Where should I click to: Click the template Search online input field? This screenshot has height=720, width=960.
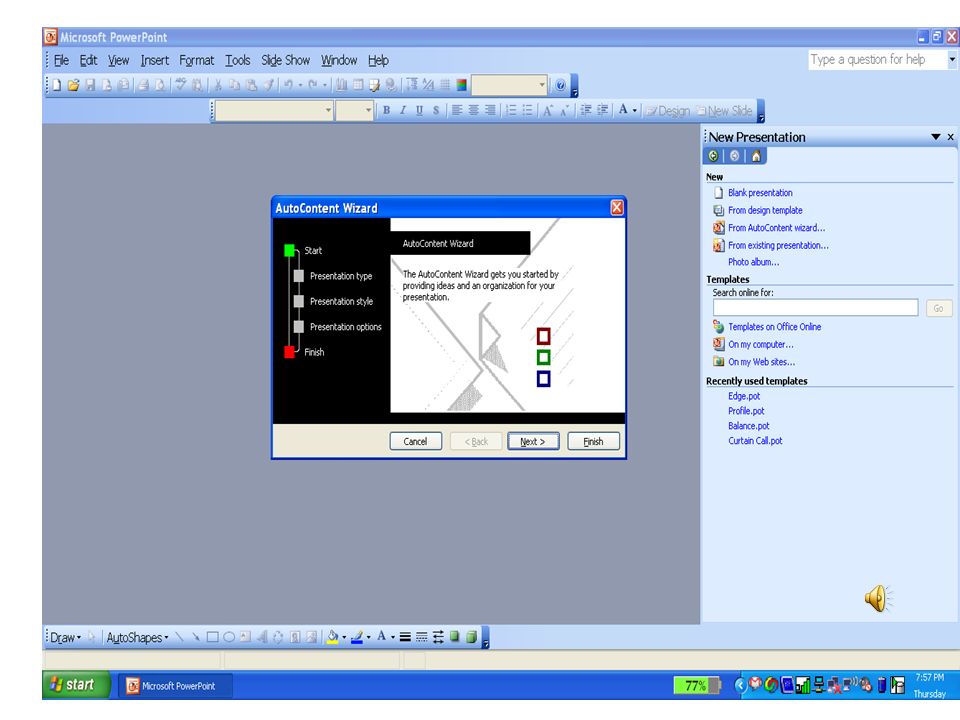(x=816, y=308)
